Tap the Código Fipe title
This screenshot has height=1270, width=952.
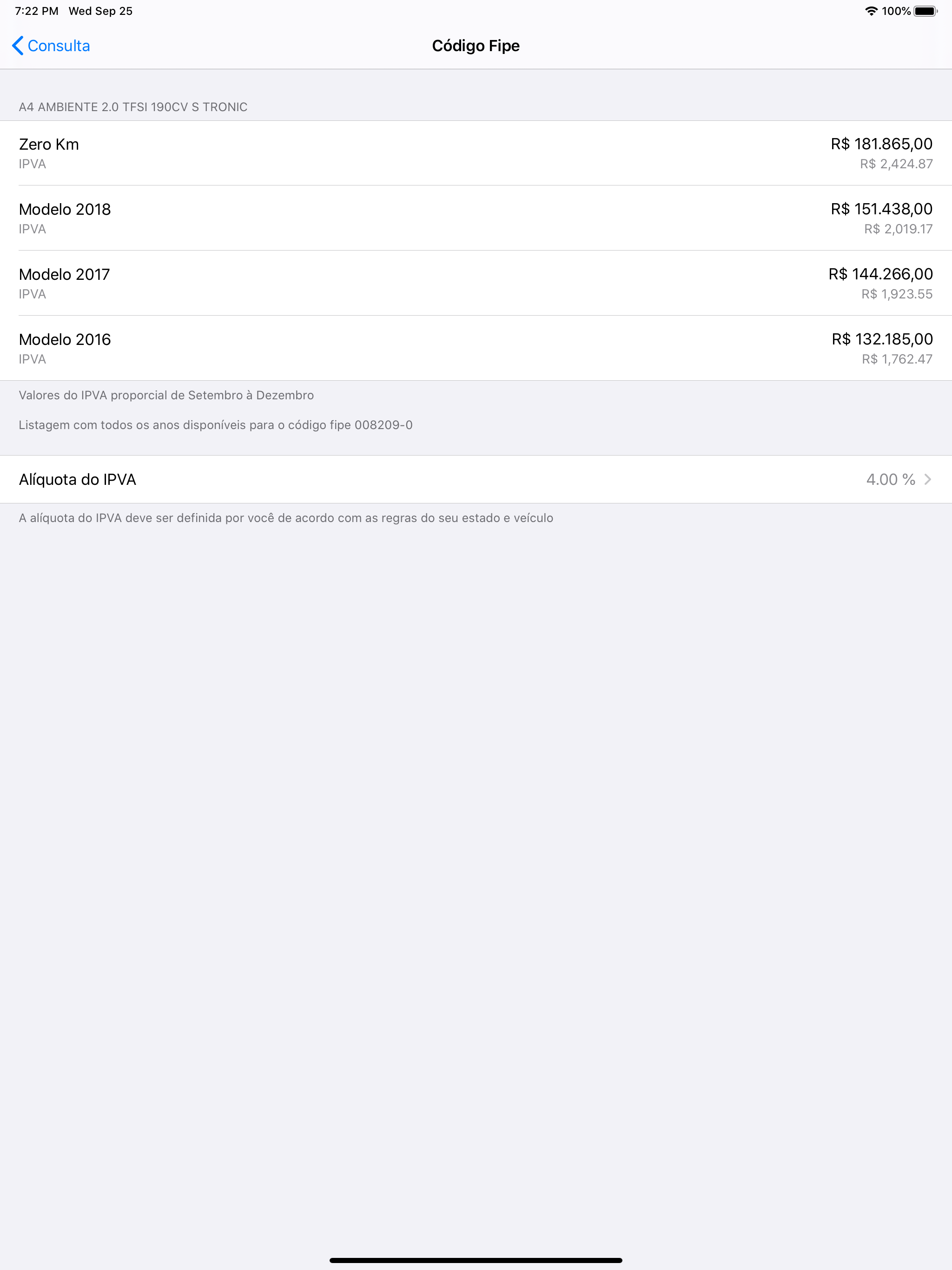click(x=476, y=46)
